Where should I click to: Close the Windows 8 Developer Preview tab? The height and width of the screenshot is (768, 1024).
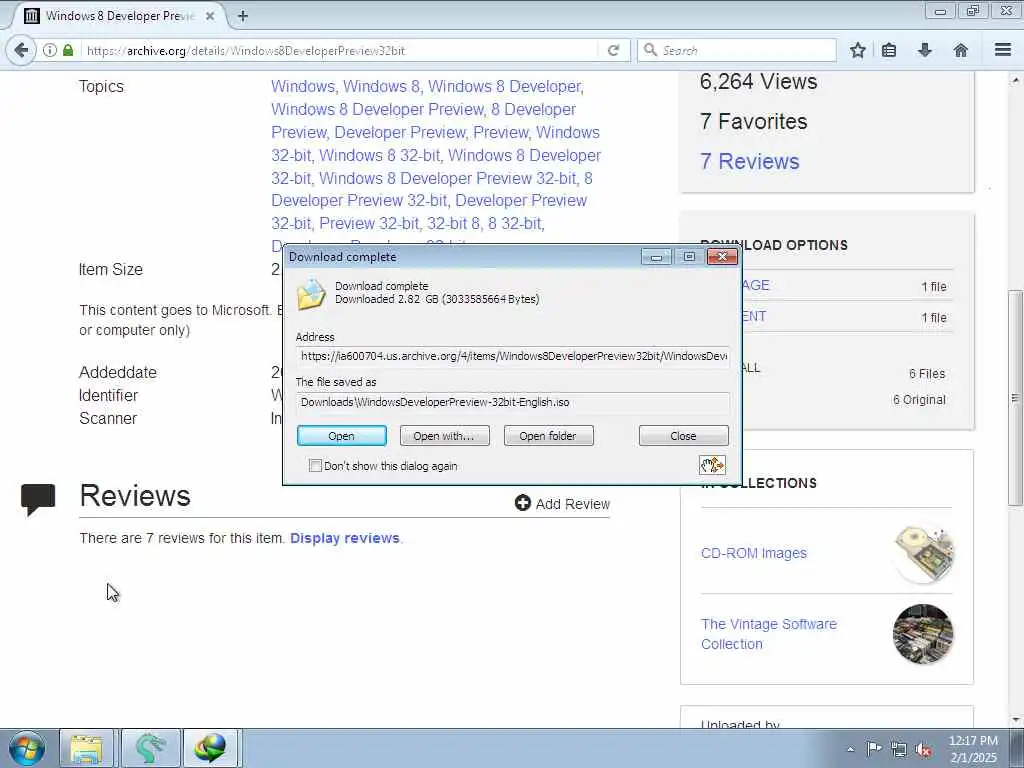tap(210, 16)
